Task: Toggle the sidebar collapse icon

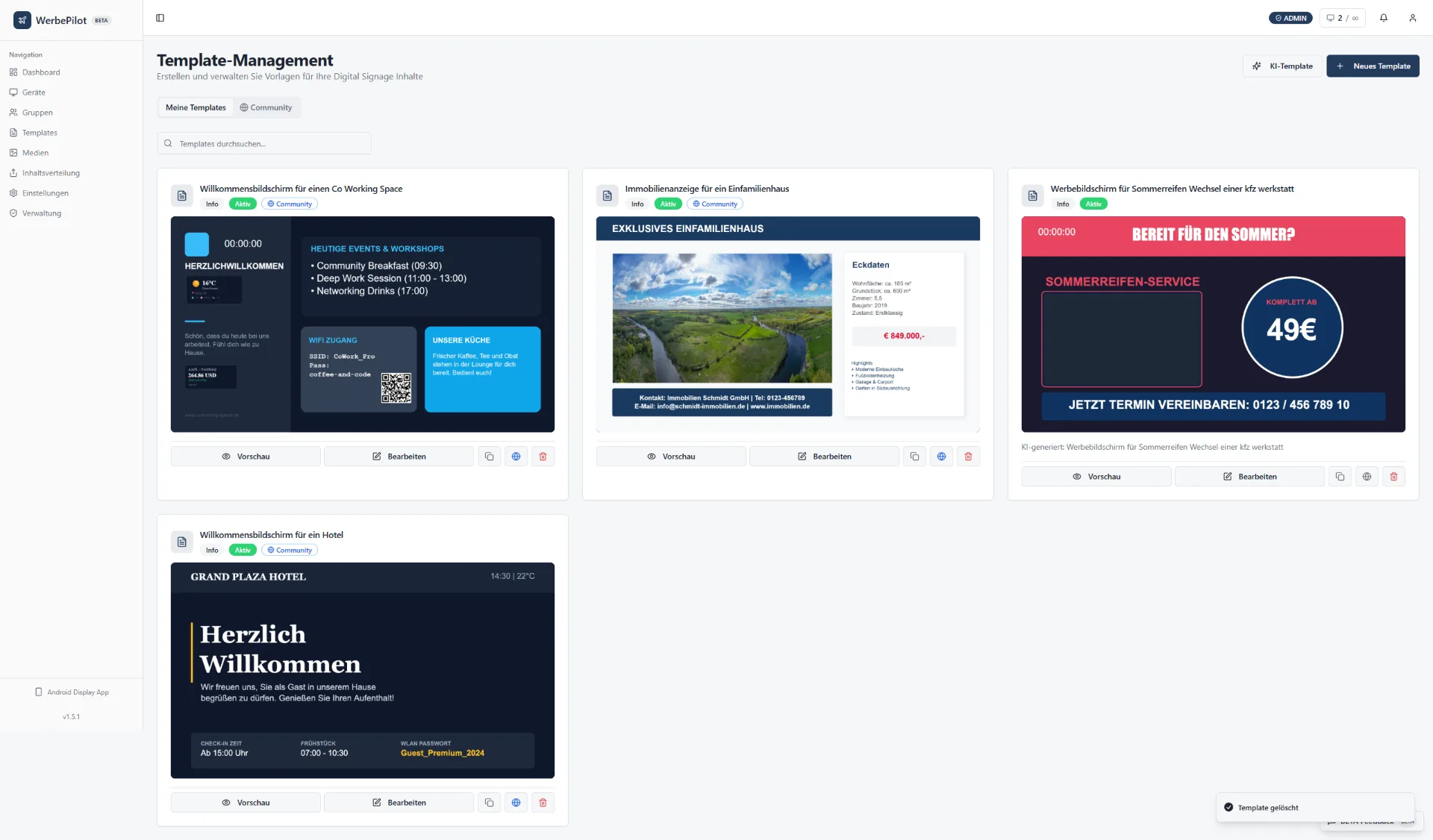Action: tap(160, 18)
